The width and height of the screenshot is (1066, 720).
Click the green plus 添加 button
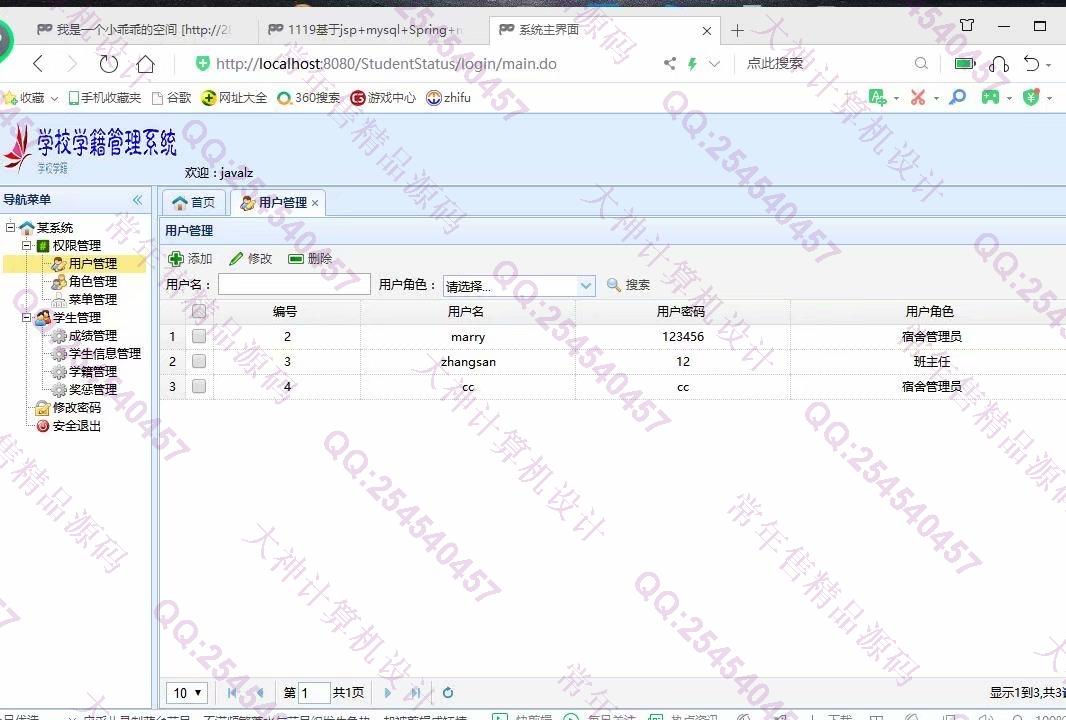click(x=190, y=258)
